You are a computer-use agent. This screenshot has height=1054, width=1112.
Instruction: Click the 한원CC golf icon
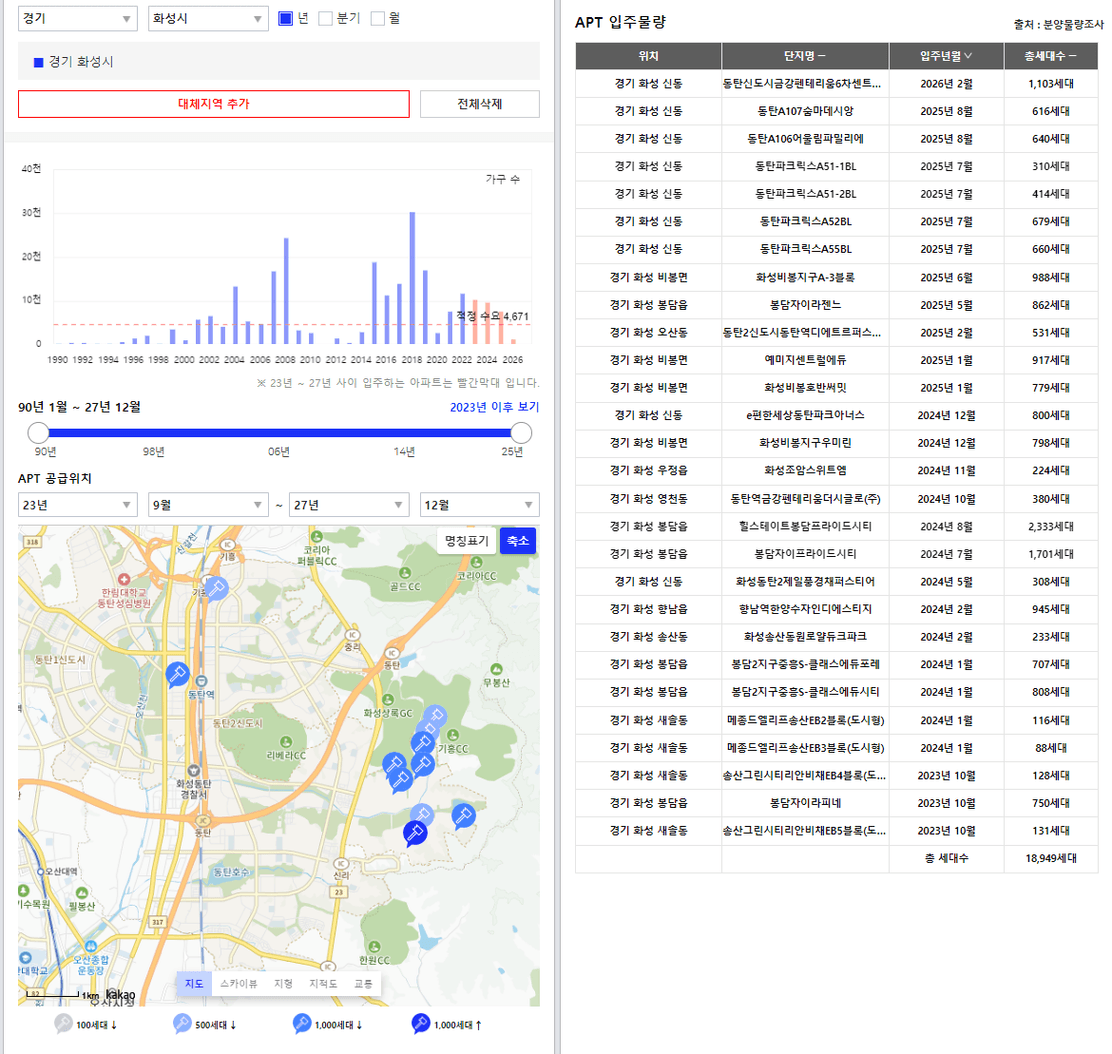click(374, 947)
